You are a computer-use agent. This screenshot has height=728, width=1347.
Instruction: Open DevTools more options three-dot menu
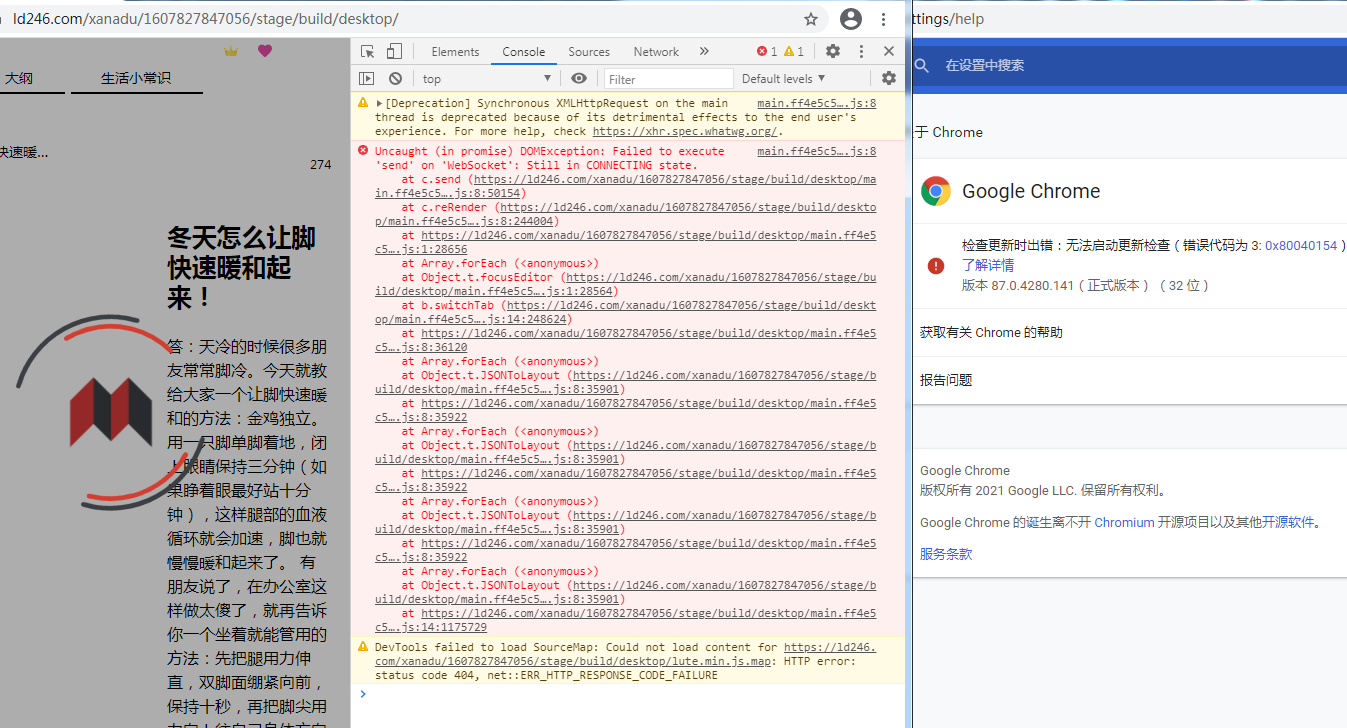click(x=861, y=51)
